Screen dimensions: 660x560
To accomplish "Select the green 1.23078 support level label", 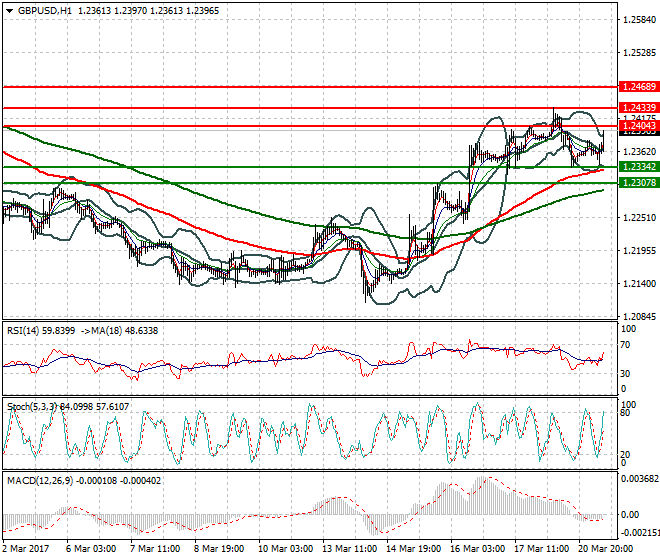I will point(639,183).
